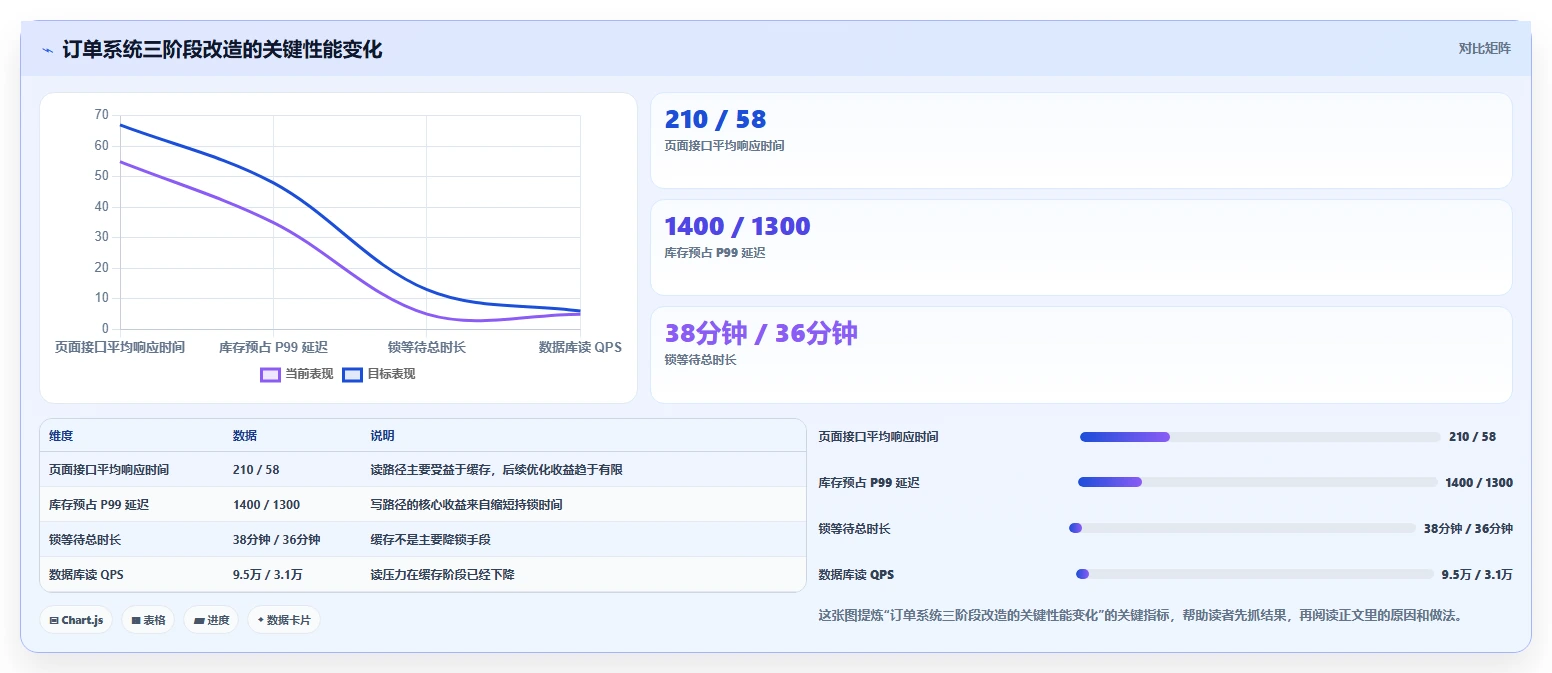This screenshot has width=1552, height=673.
Task: Click the title 订单系统三阶段改造的关键性能变化
Action: pyautogui.click(x=222, y=50)
